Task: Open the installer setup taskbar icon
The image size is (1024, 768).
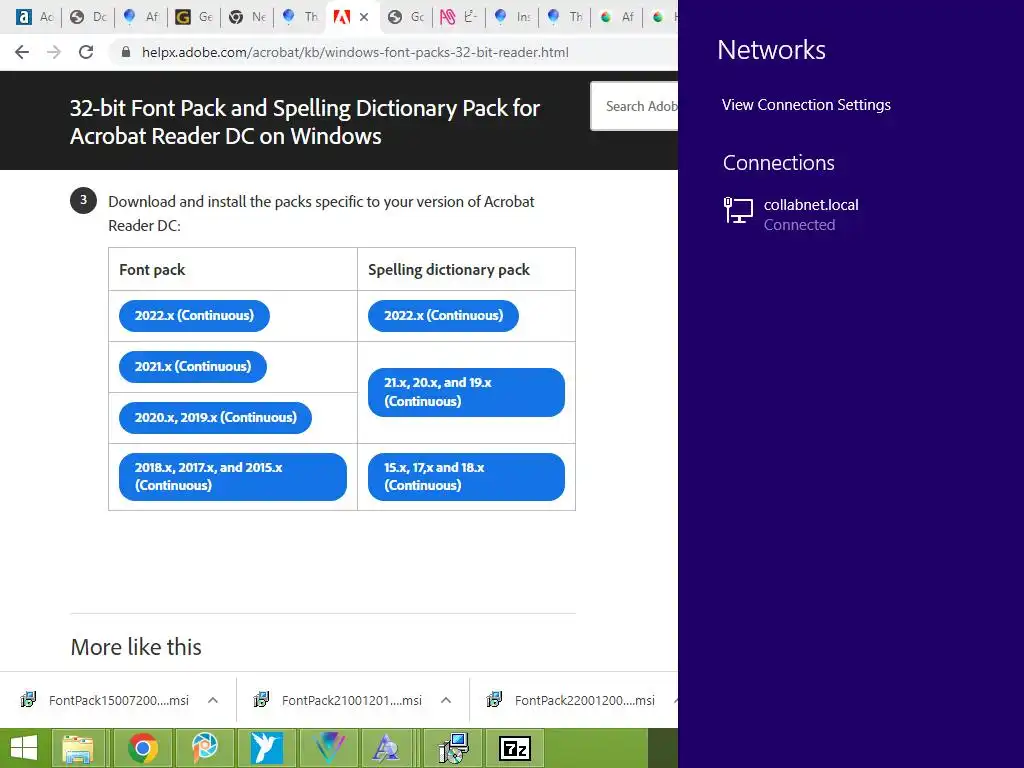Action: point(453,748)
